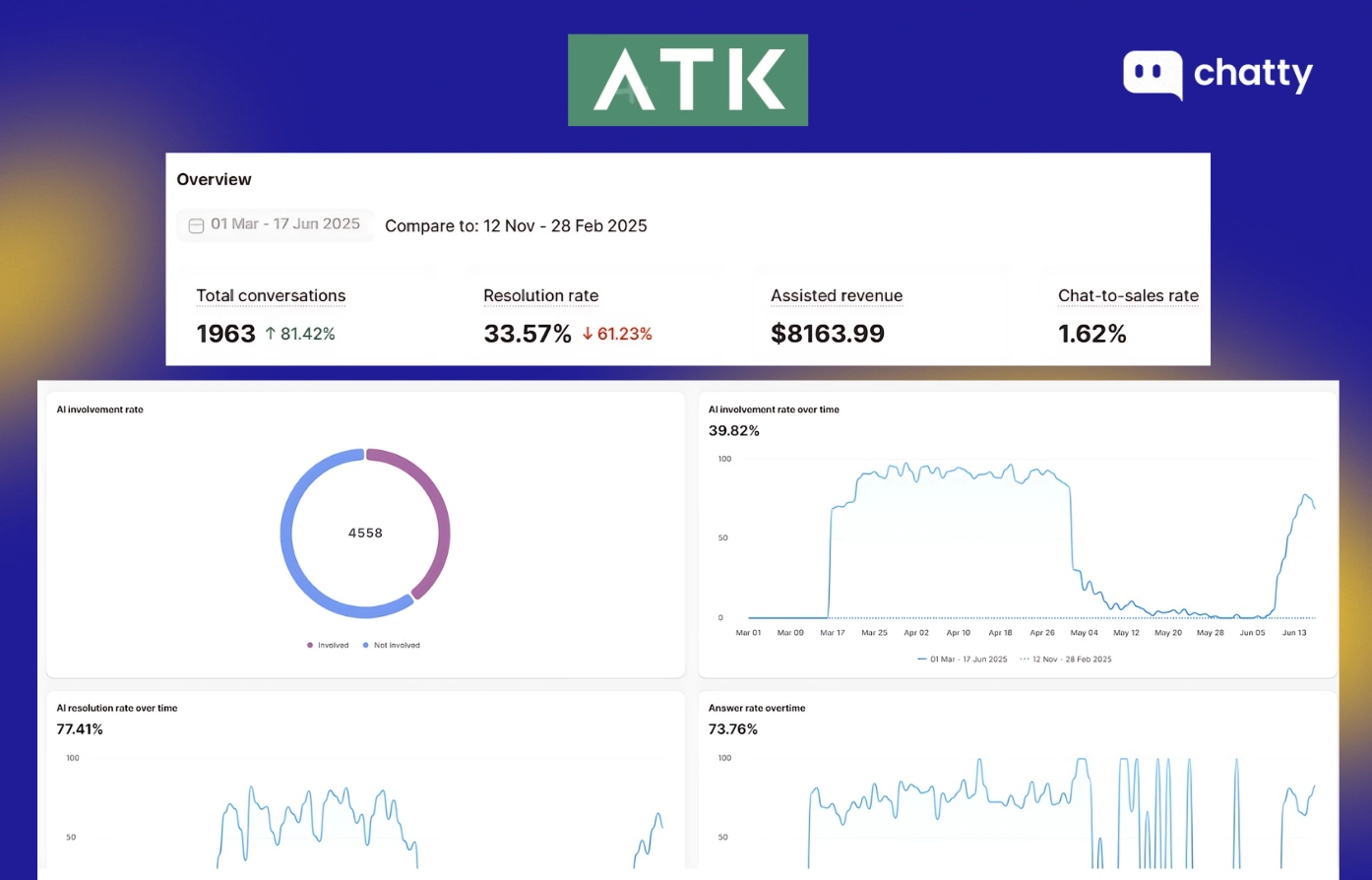
Task: Click the 33.57% resolution rate value
Action: pos(528,334)
